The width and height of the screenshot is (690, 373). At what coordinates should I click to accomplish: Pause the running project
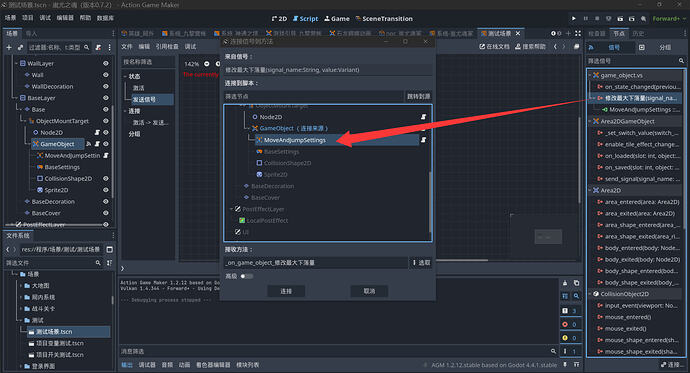[x=585, y=18]
